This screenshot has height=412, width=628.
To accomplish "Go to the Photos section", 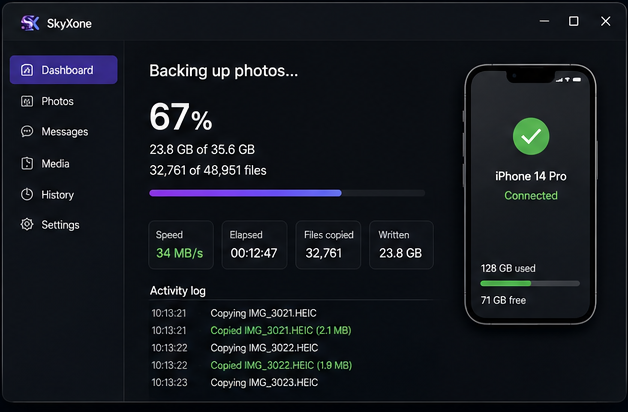I will click(64, 101).
